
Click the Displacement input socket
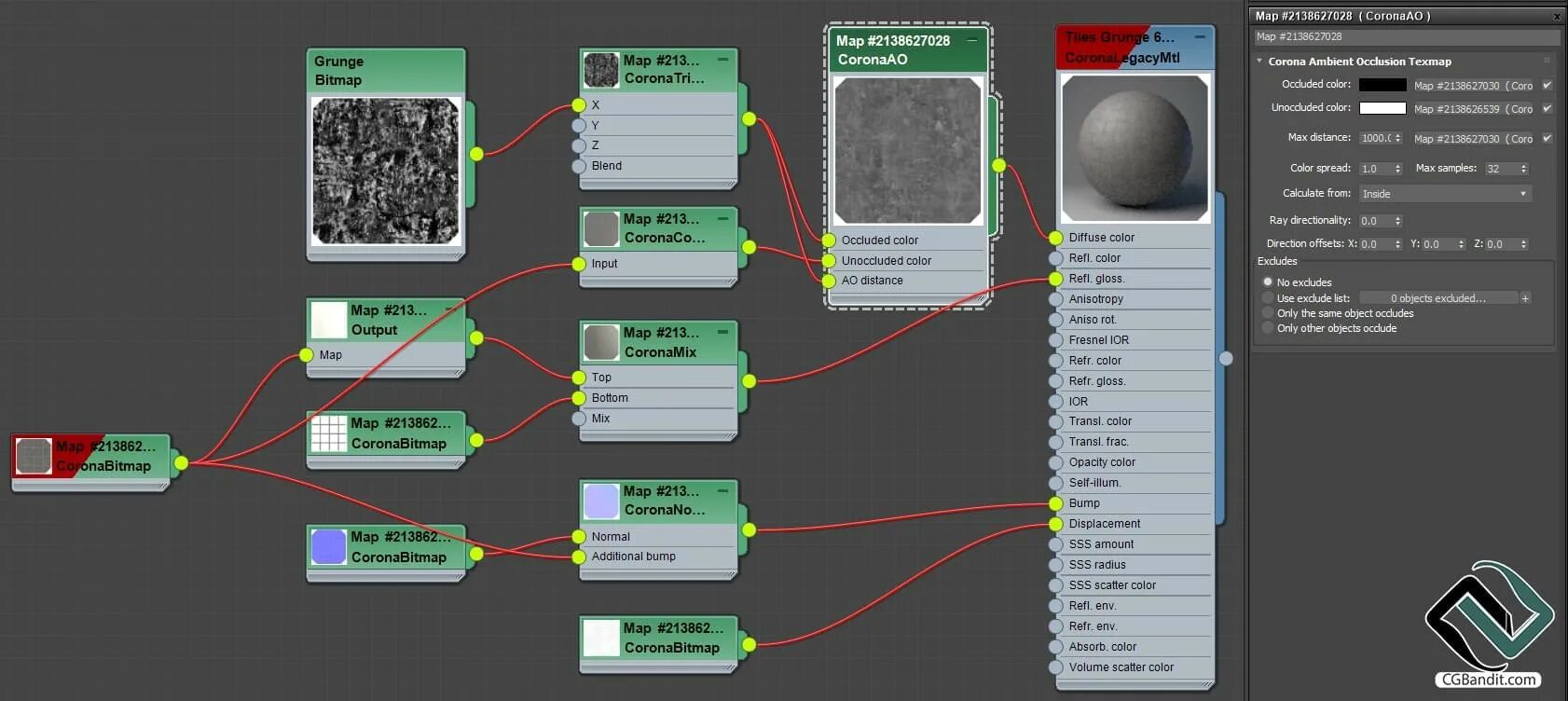point(1055,524)
